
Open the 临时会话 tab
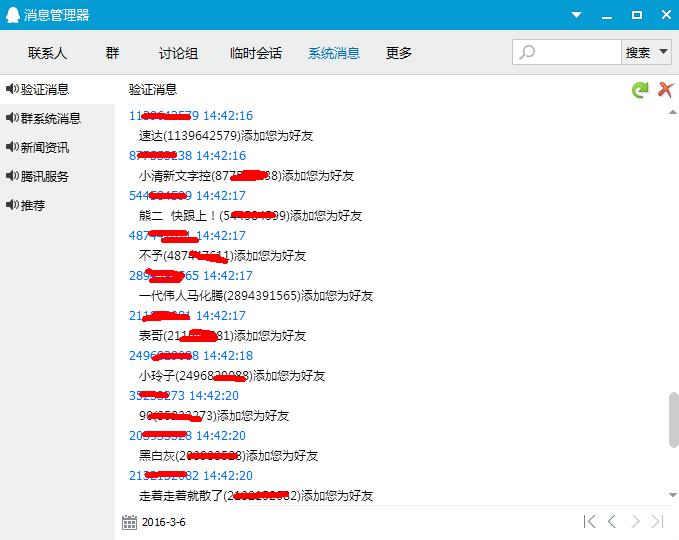tap(255, 53)
